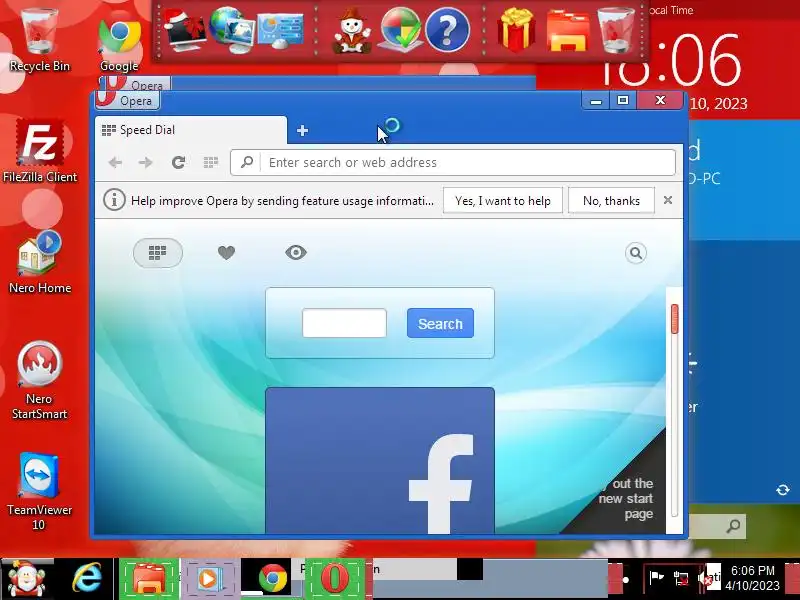
Task: Open the file explorer folder in the taskbar
Action: click(x=148, y=580)
